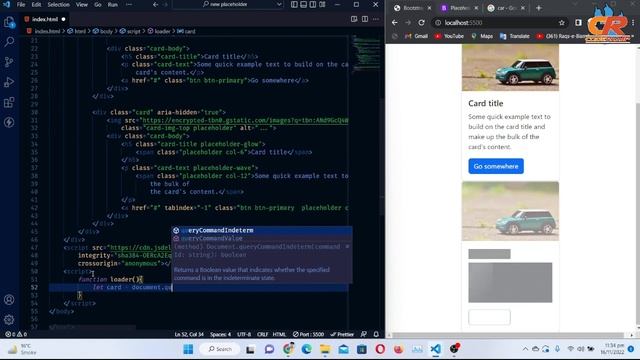Open the Search view in activity bar
Image resolution: width=640 pixels, height=360 pixels.
9,42
